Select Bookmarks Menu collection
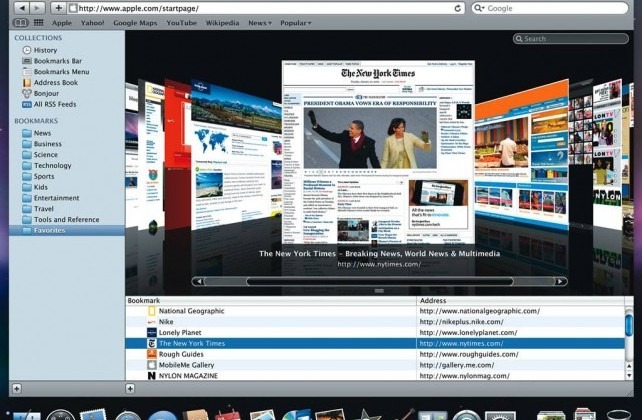The image size is (642, 420). click(61, 72)
